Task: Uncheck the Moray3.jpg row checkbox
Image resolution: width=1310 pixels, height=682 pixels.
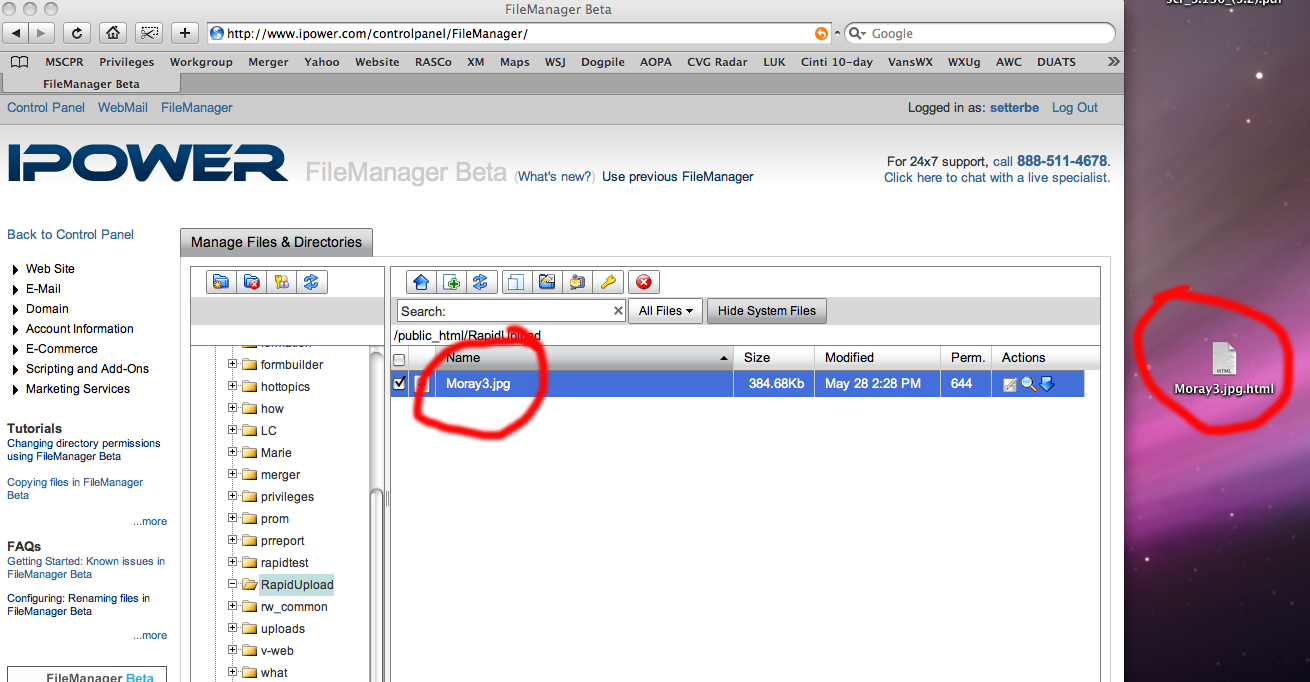Action: [400, 383]
